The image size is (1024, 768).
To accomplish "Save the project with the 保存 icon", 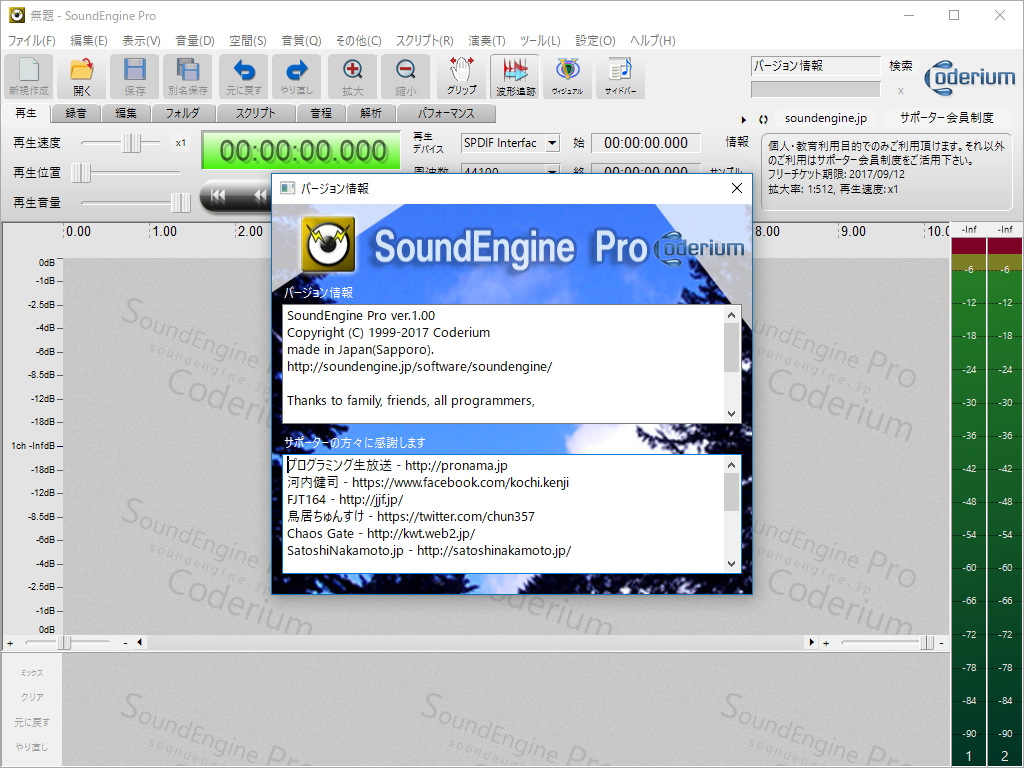I will pos(135,76).
